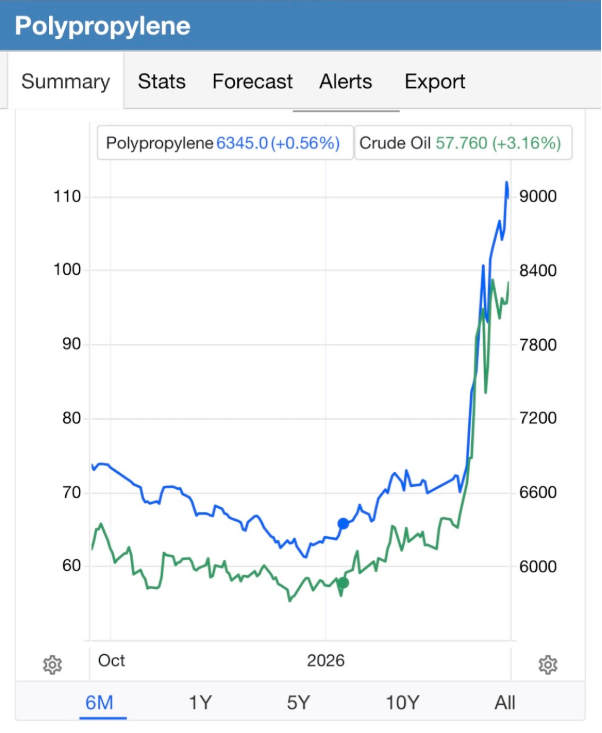
Task: Switch chart range to 1Y
Action: [200, 703]
